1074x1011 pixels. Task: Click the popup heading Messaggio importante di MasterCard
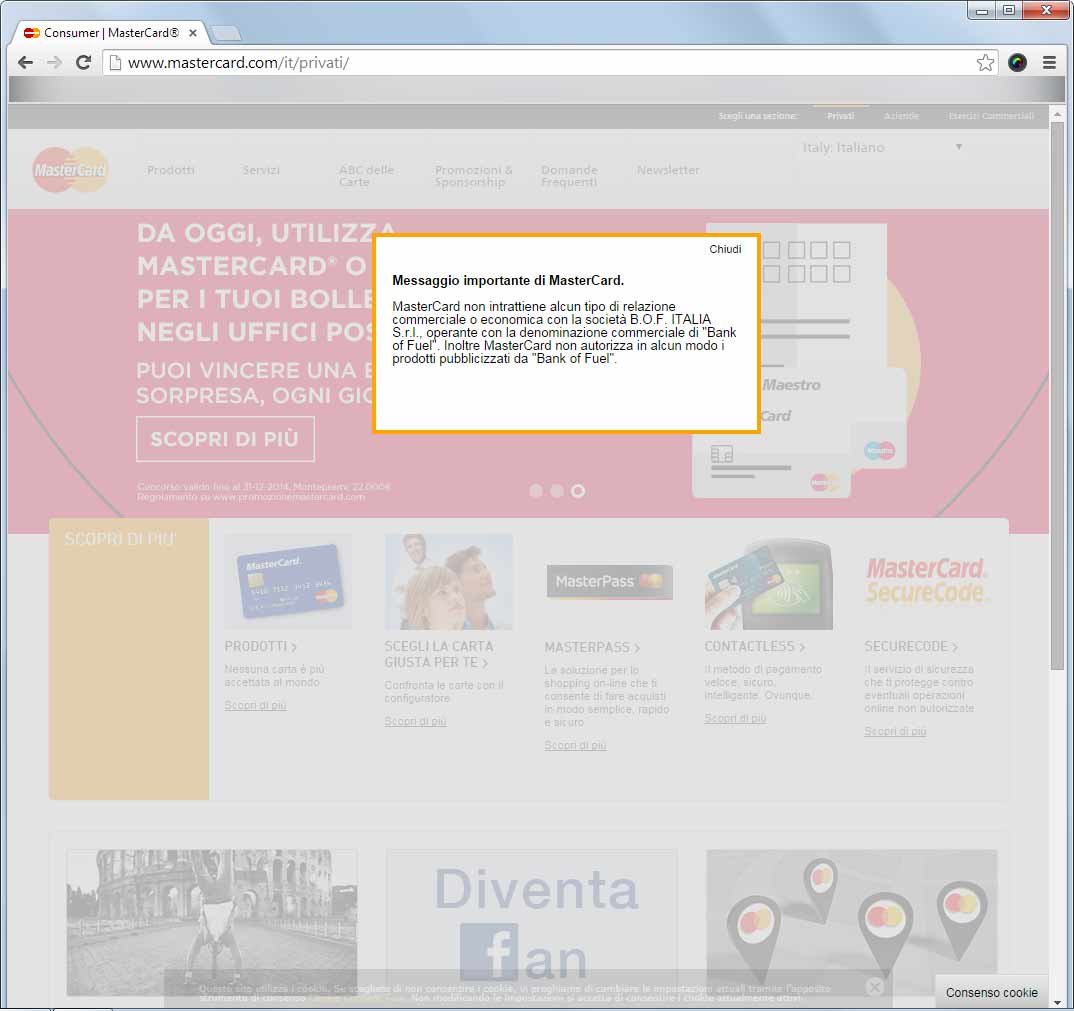(508, 280)
